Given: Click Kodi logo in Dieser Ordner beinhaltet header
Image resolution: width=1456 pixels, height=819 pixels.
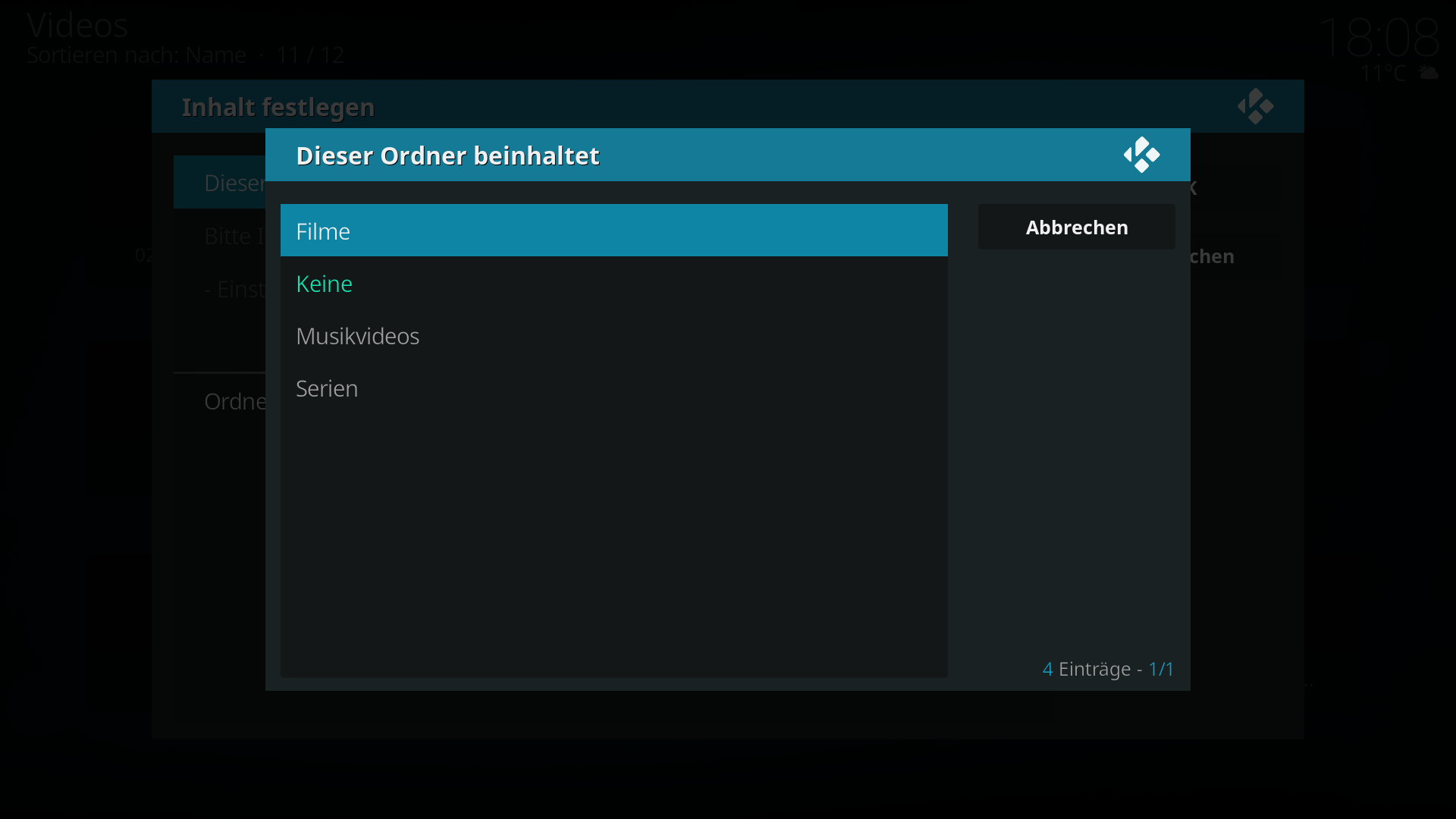Looking at the screenshot, I should tap(1141, 155).
